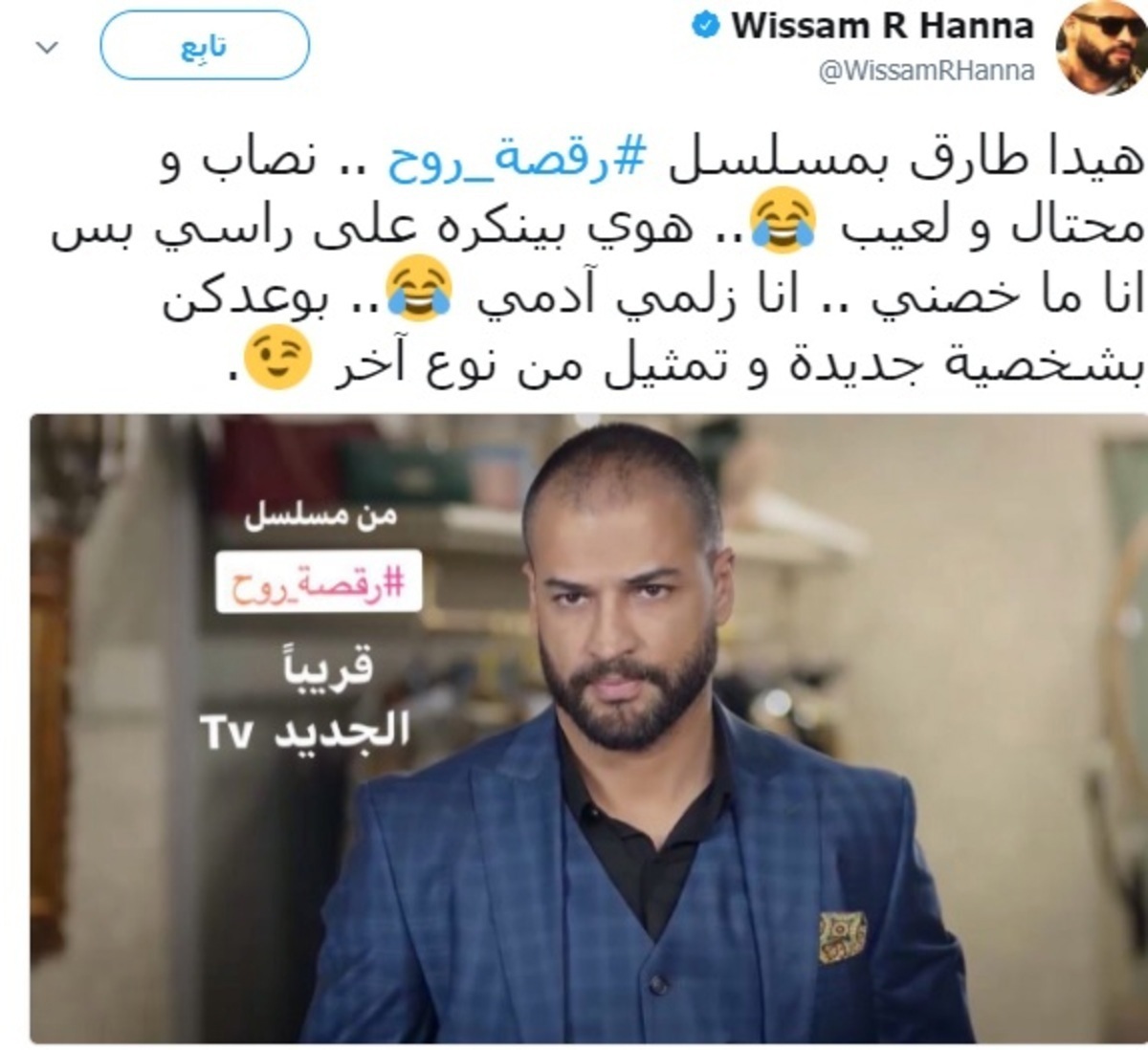The width and height of the screenshot is (1148, 1050).
Task: Click the tweet's last line starting with بشخصية جديدة
Action: (x=687, y=361)
